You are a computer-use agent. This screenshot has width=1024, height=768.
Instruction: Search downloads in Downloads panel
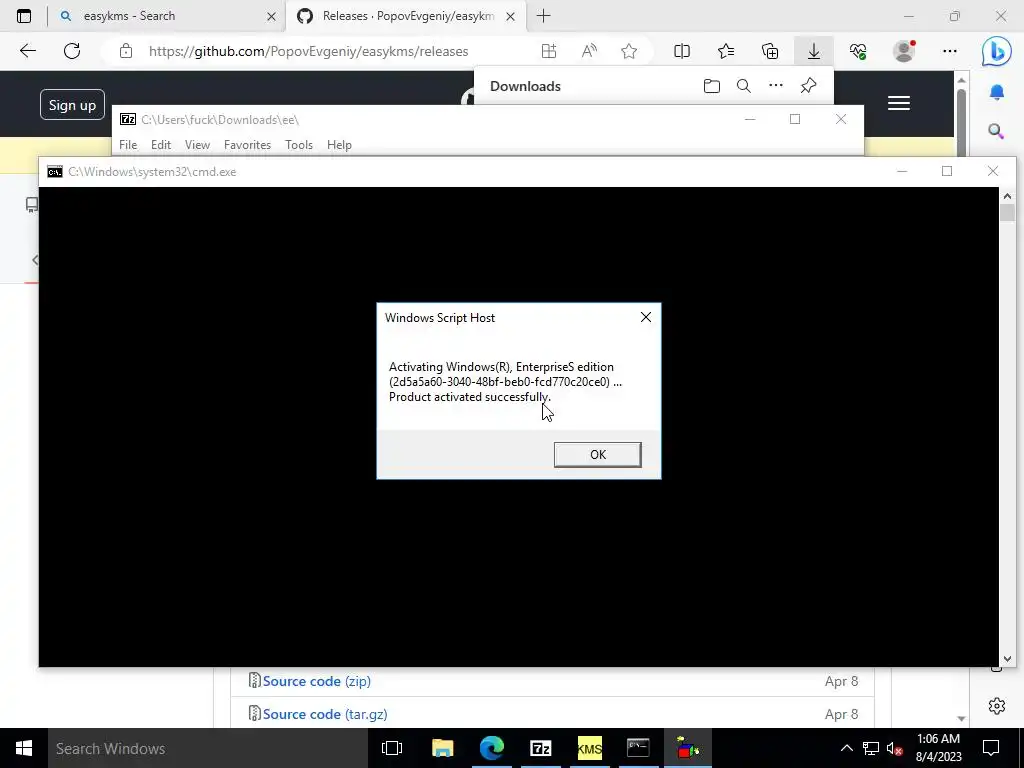pyautogui.click(x=744, y=86)
